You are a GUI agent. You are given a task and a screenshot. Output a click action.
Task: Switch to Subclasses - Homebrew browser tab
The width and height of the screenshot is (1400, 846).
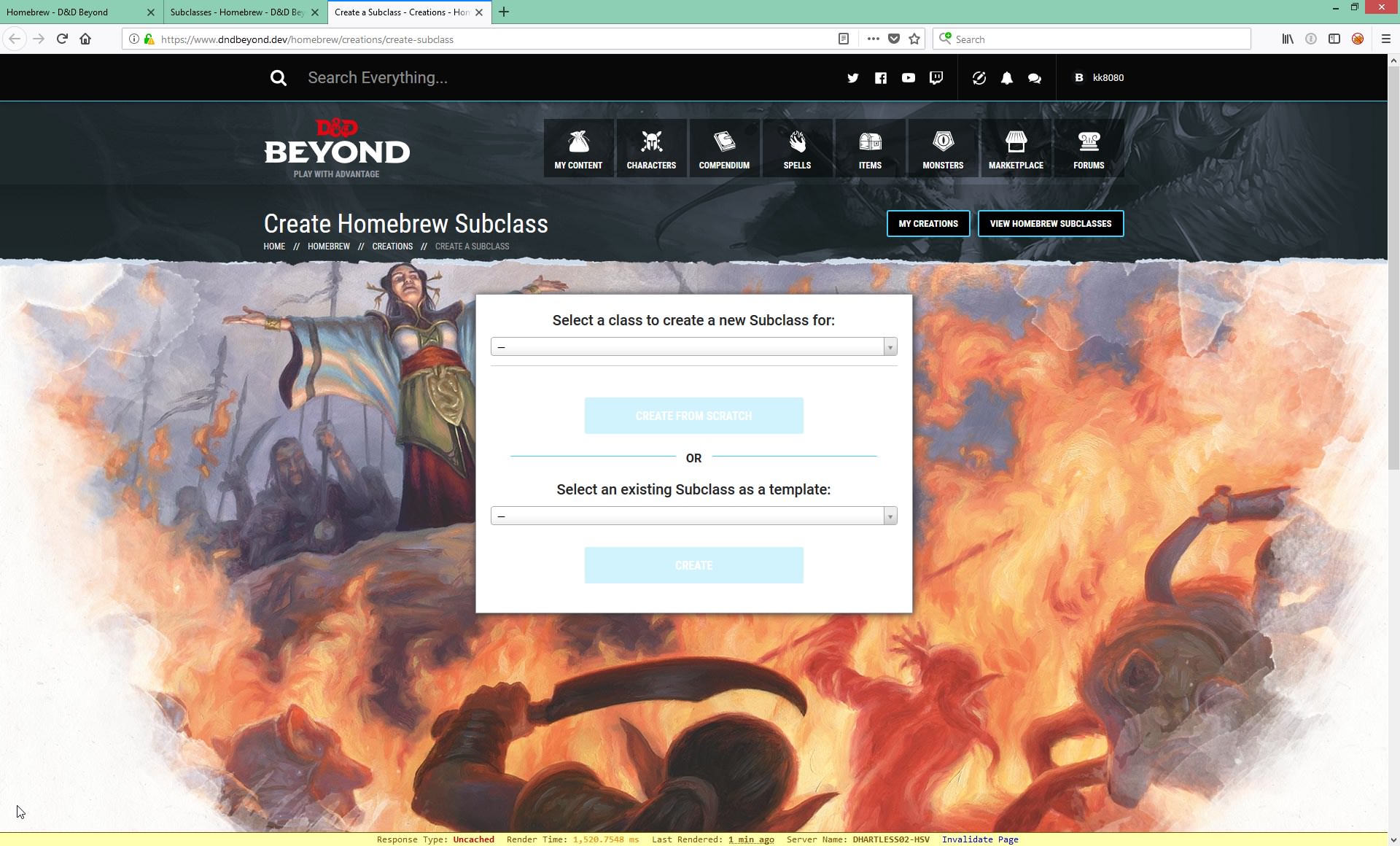pyautogui.click(x=236, y=12)
